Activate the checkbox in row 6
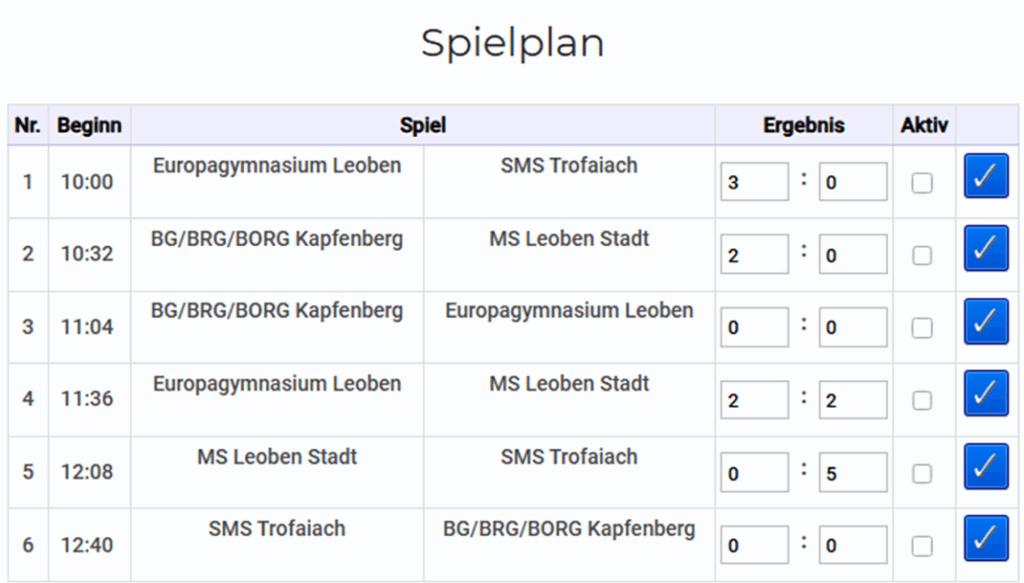This screenshot has width=1024, height=583. [x=922, y=546]
